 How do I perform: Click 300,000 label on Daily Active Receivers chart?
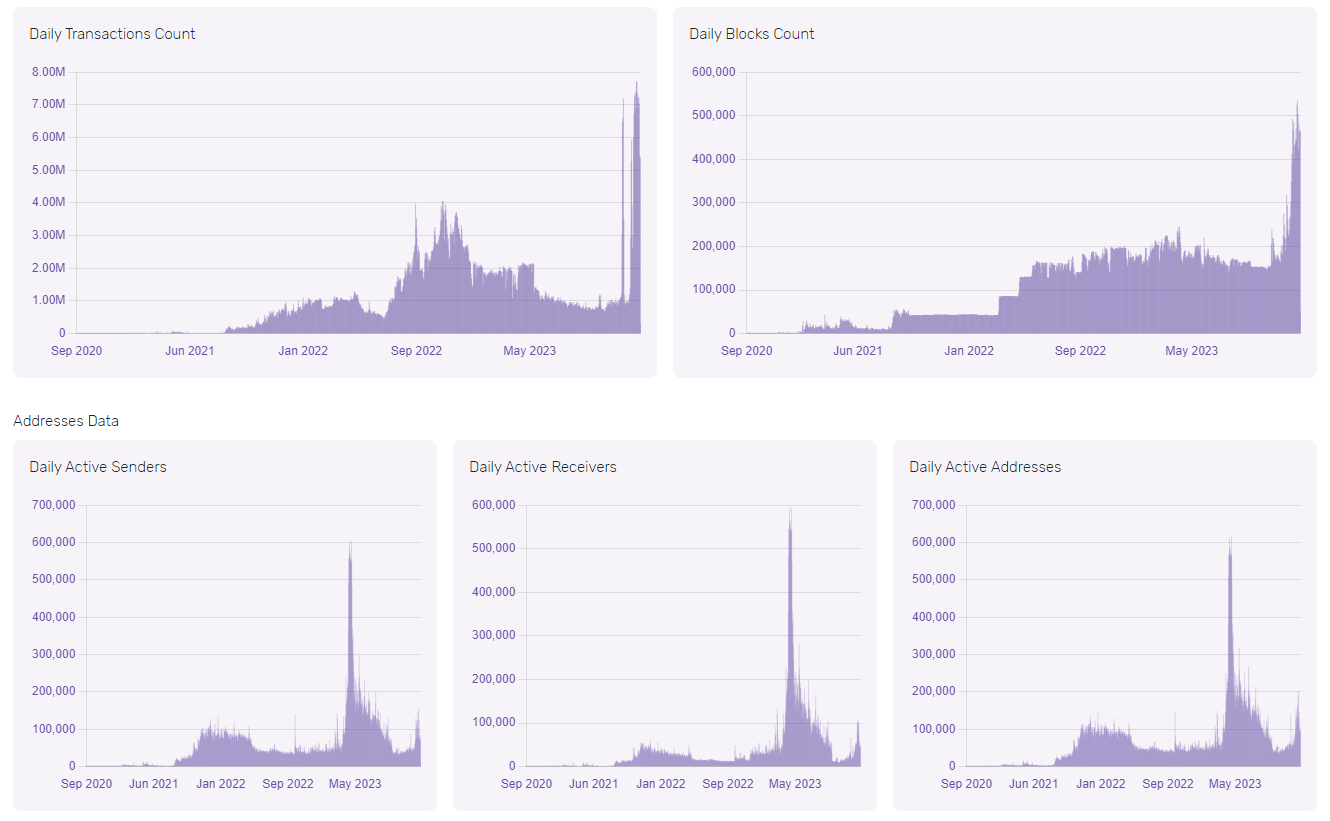click(493, 635)
